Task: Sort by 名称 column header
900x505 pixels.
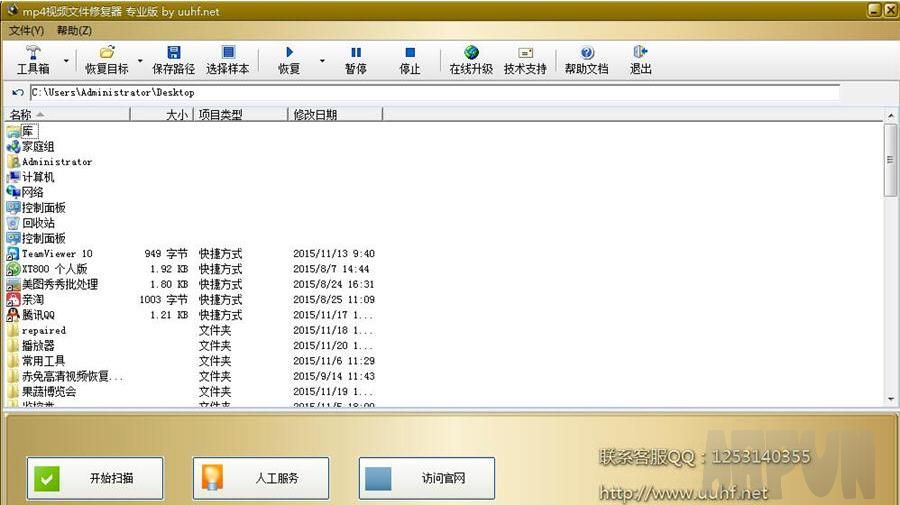Action: (67, 115)
